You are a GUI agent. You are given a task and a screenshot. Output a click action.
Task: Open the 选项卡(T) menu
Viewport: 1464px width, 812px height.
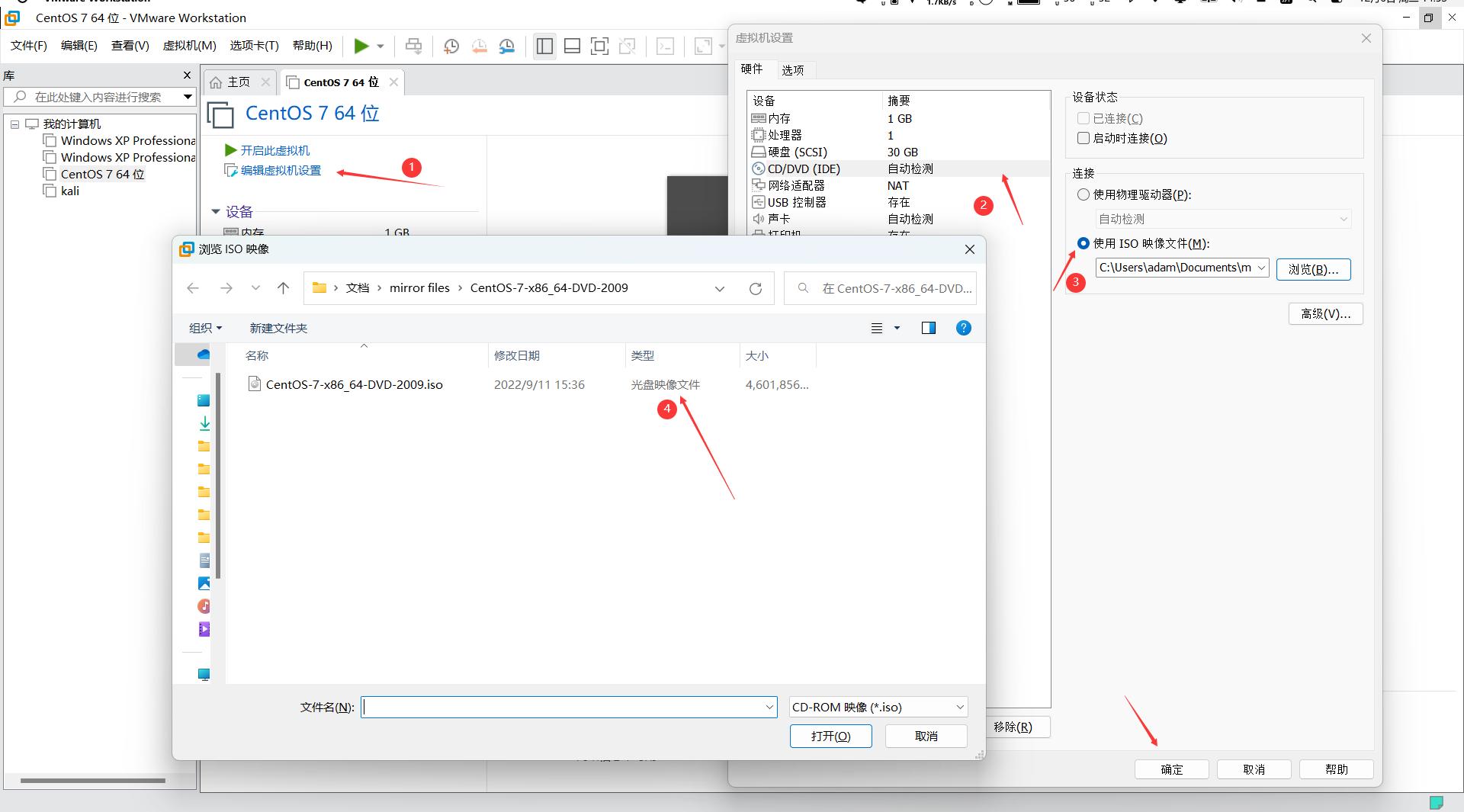[255, 46]
